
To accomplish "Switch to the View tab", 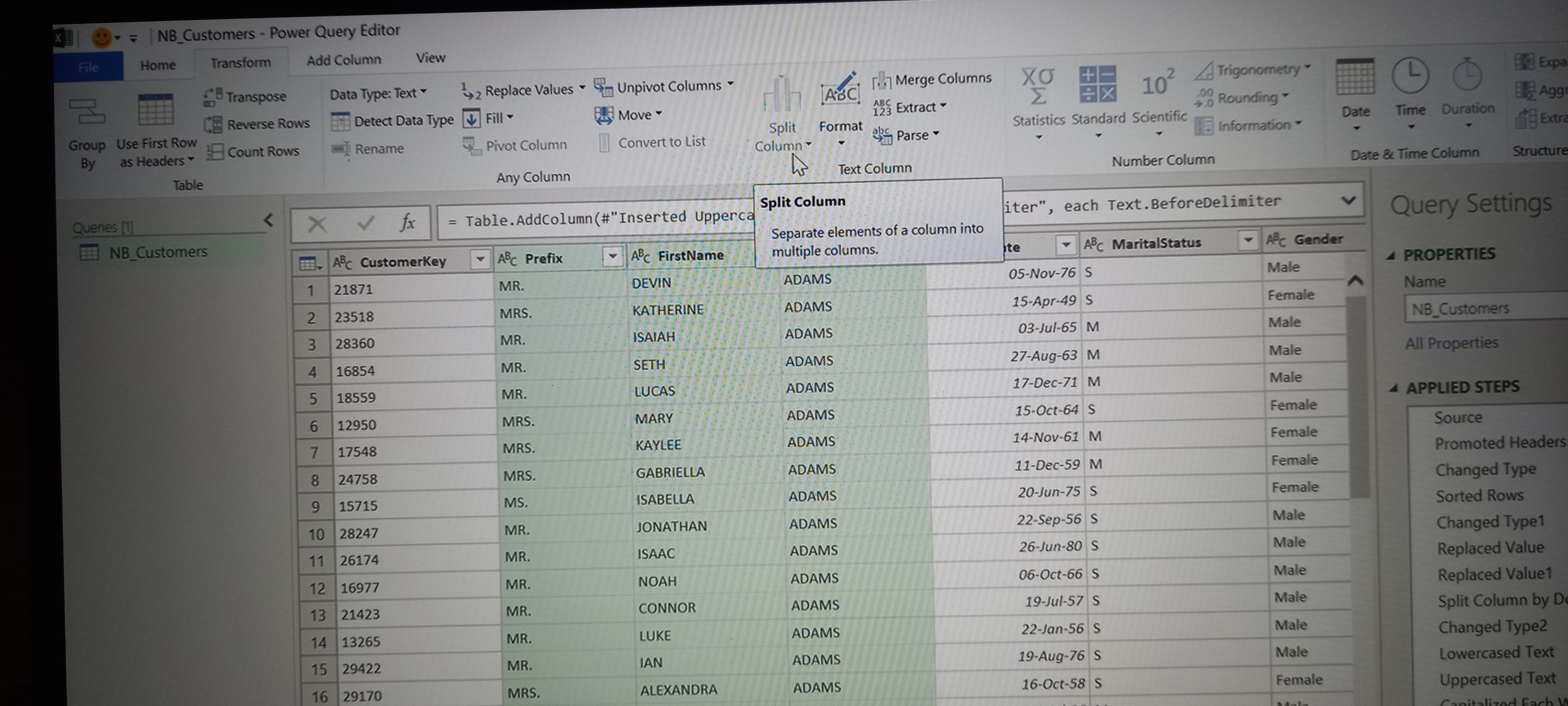I will click(430, 58).
